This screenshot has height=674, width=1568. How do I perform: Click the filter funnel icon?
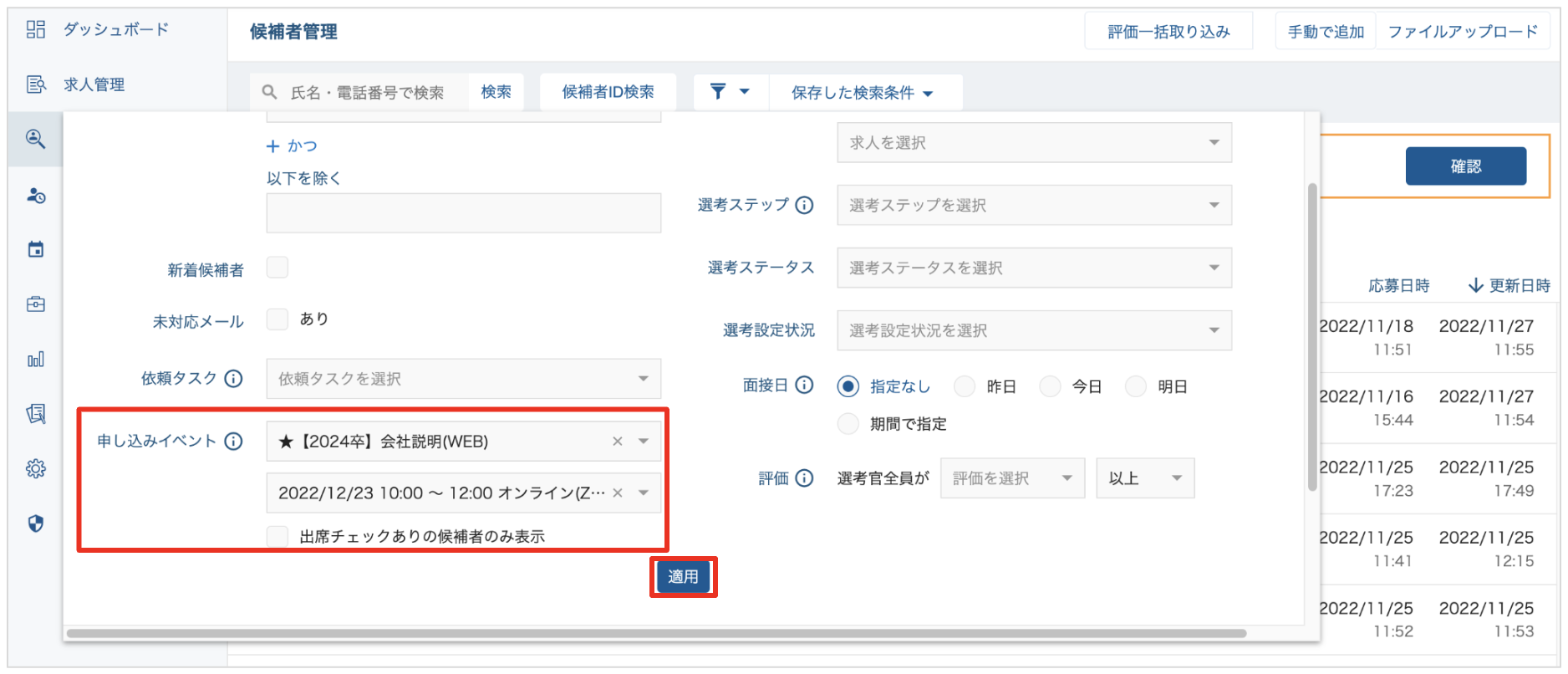tap(718, 91)
